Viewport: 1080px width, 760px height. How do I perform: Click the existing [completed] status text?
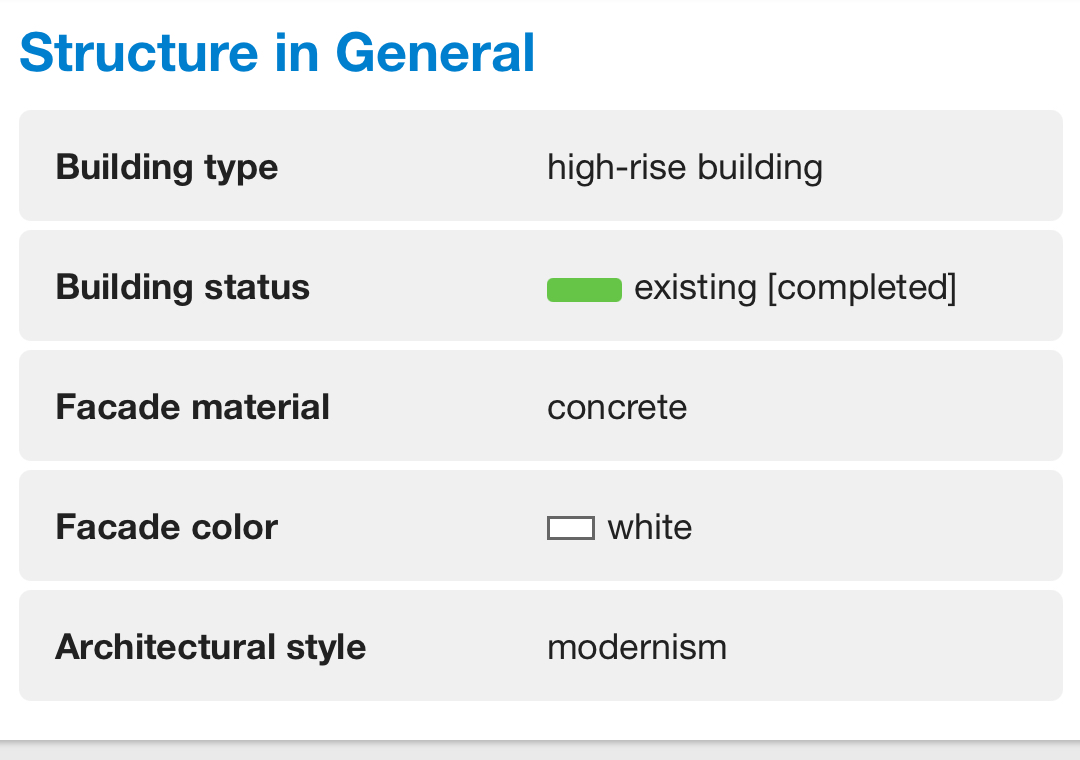coord(795,287)
